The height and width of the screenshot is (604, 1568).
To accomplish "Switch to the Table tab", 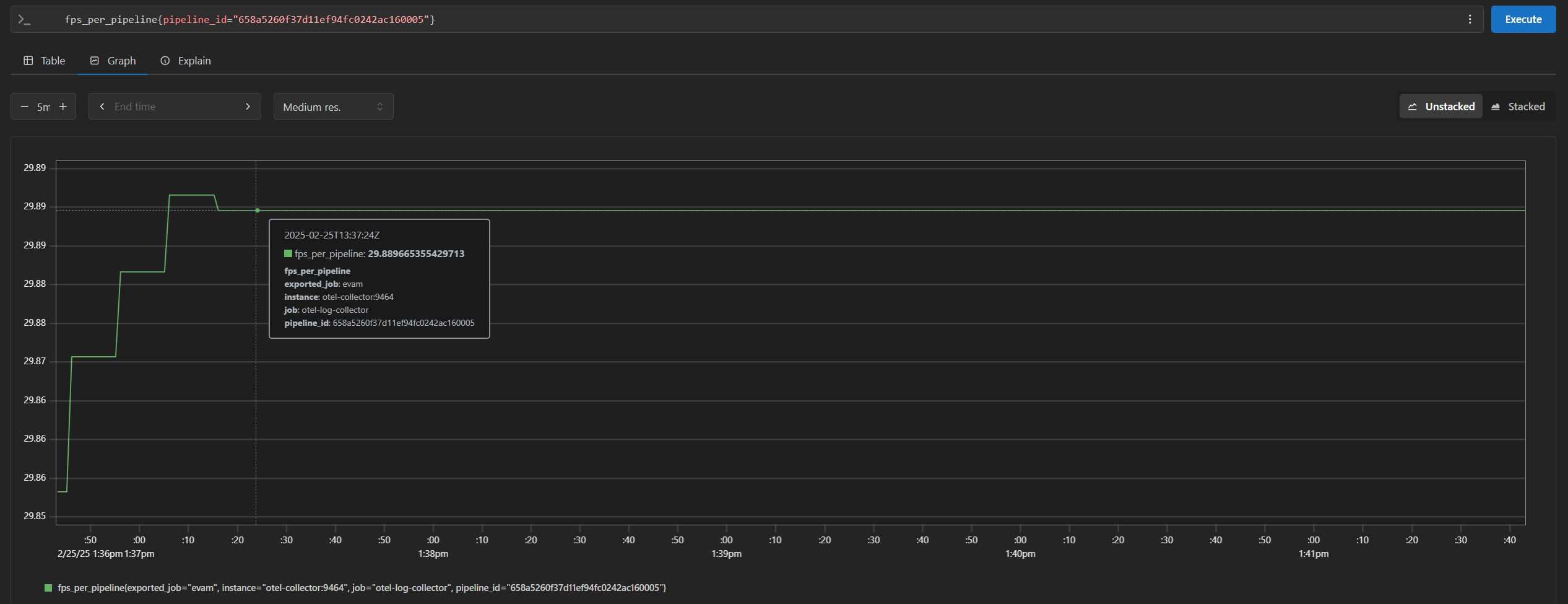I will (x=53, y=60).
